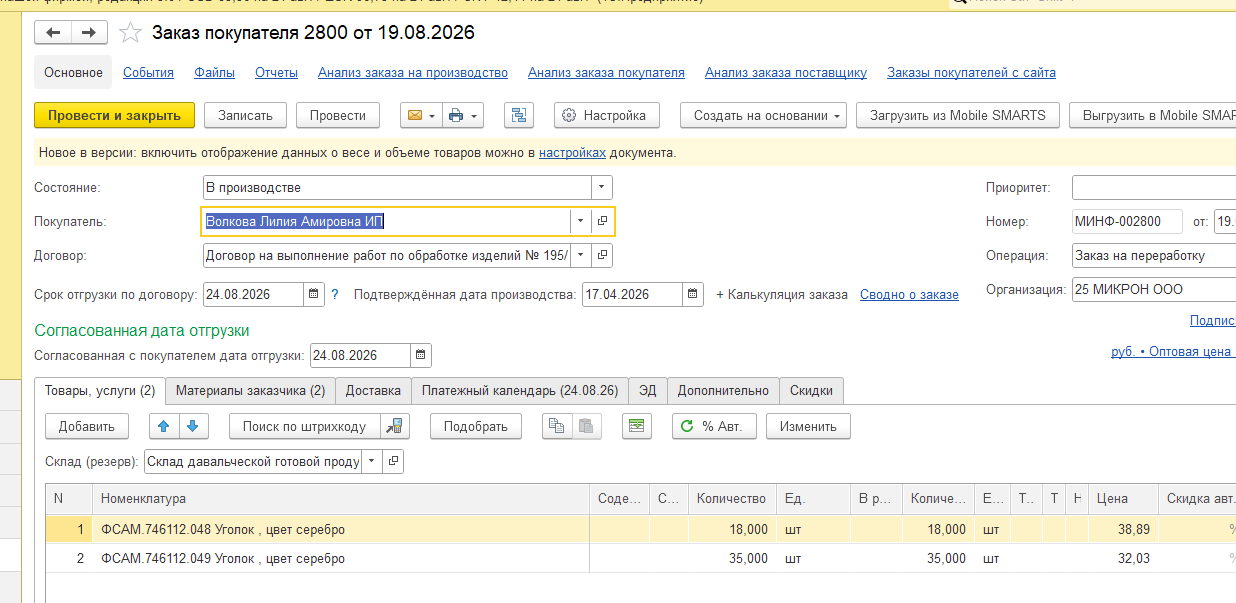The height and width of the screenshot is (603, 1236).
Task: Click the Добавить row button
Action: click(x=87, y=426)
